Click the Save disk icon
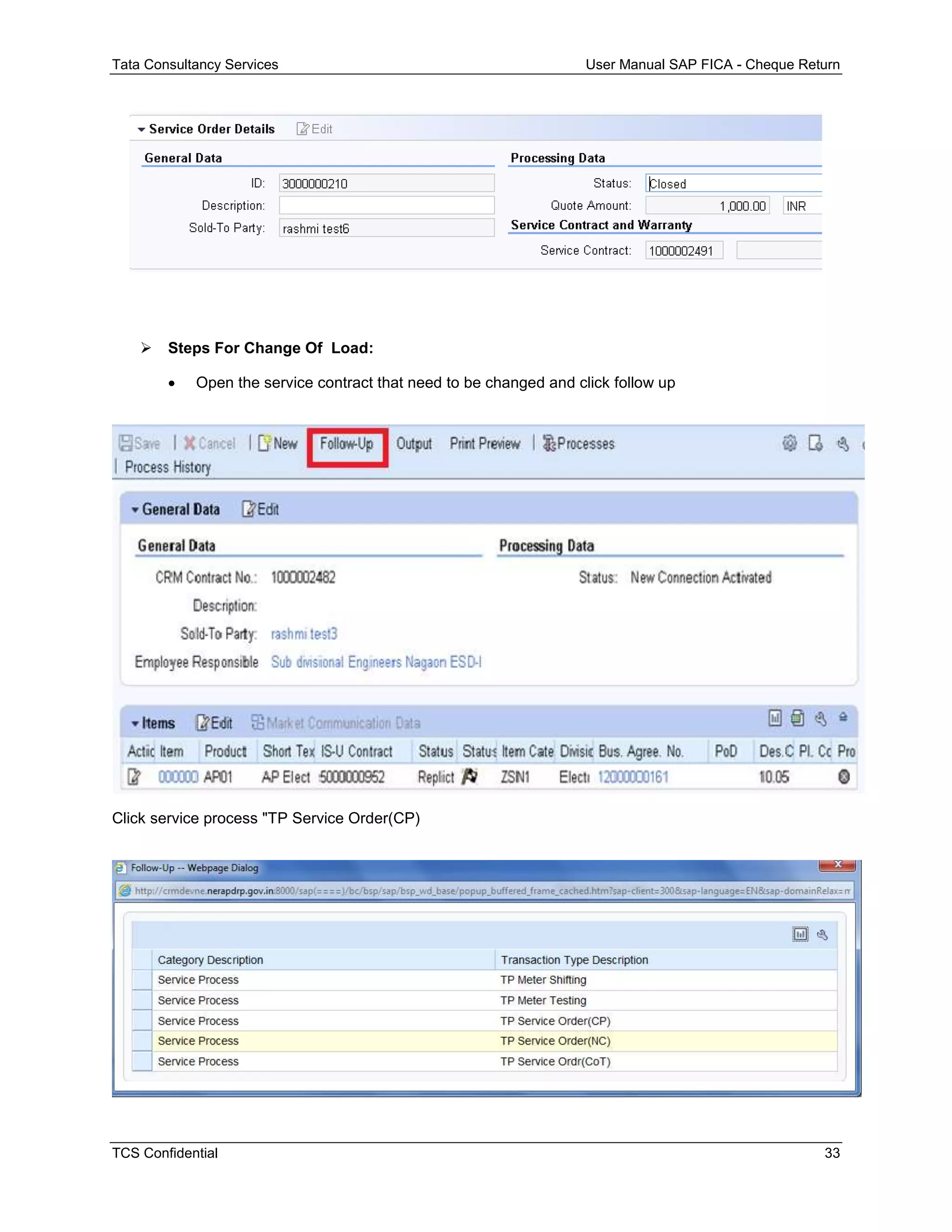The image size is (952, 1232). [126, 443]
